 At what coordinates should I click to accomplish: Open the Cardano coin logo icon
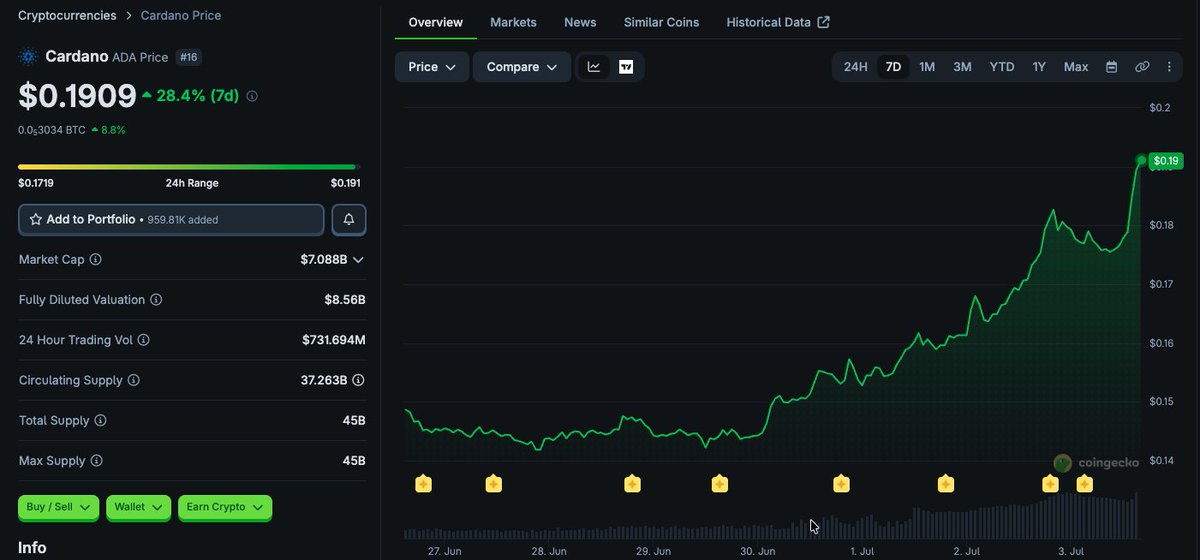point(27,57)
